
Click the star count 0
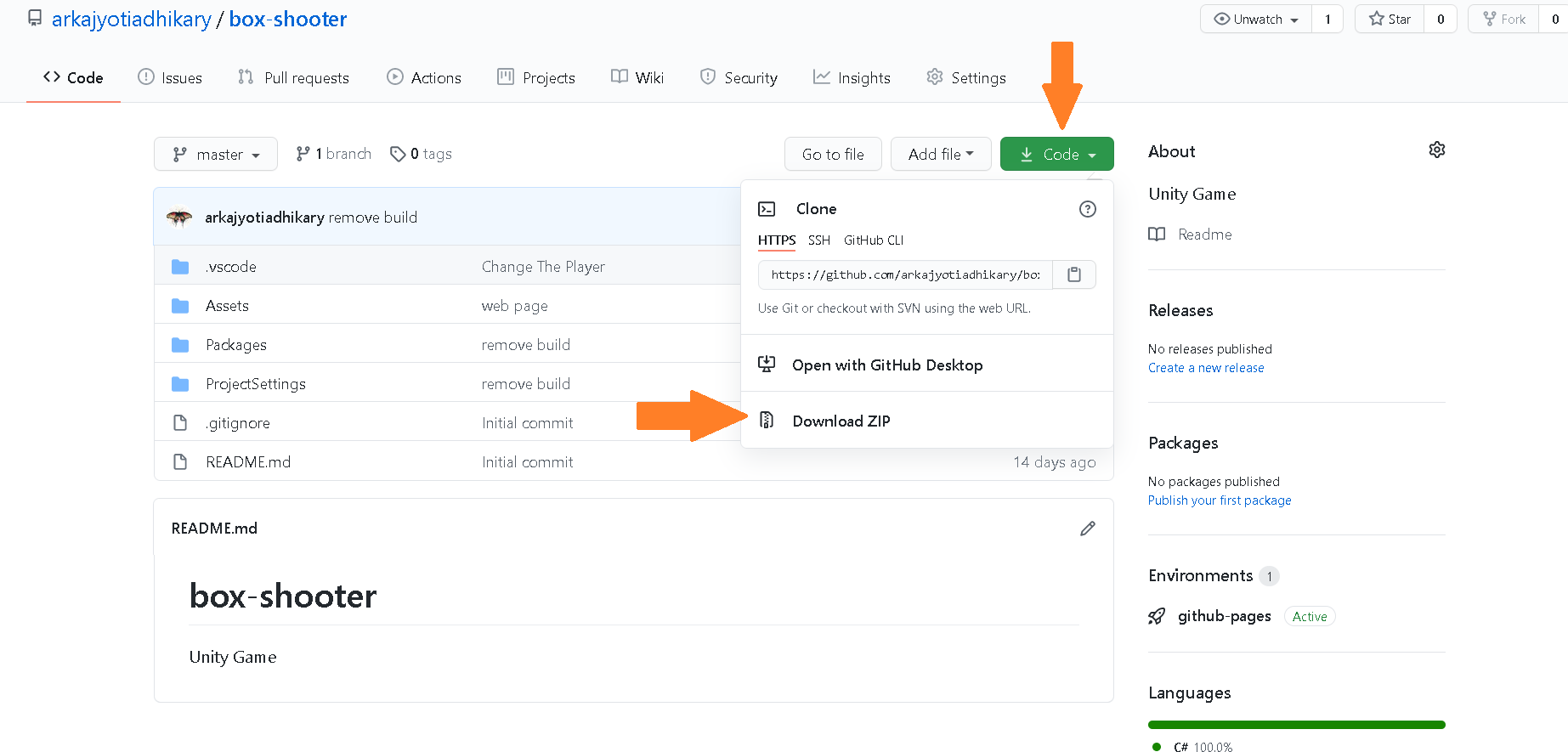tap(1441, 19)
